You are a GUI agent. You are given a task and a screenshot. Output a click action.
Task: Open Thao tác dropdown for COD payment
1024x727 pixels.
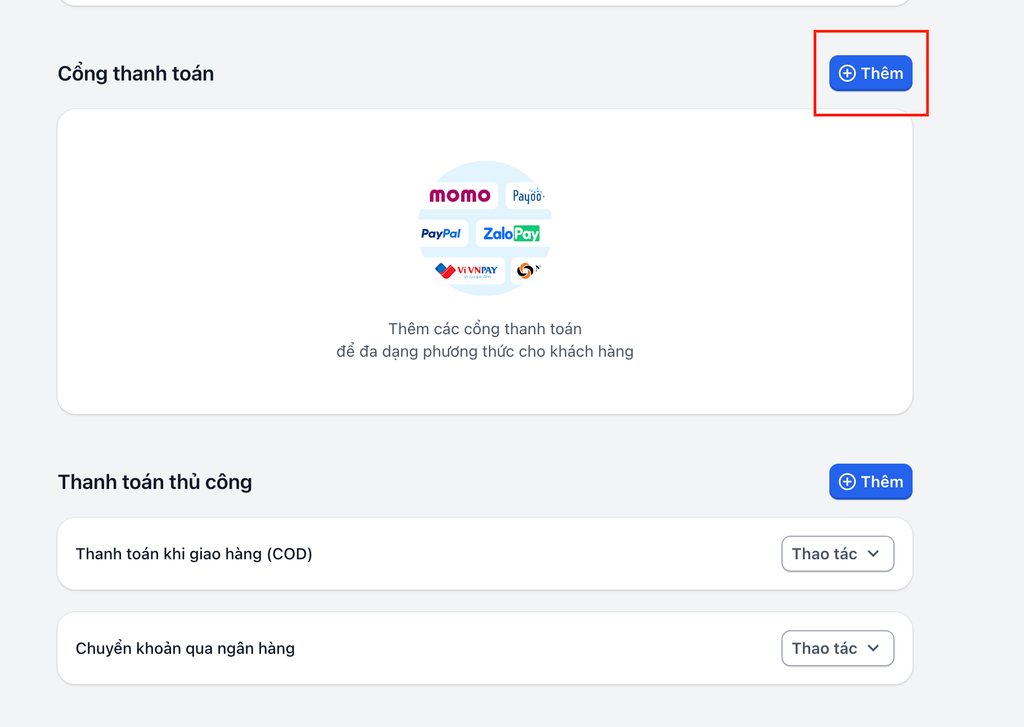837,554
